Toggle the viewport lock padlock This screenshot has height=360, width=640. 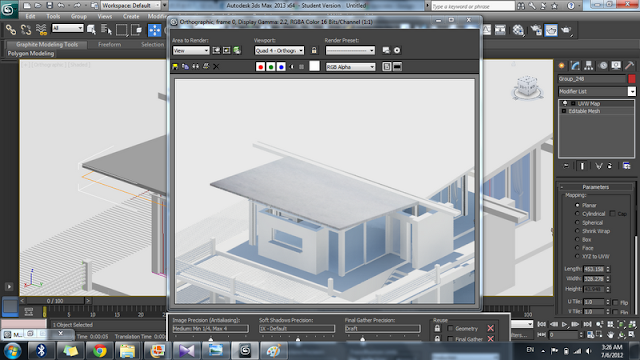(x=314, y=51)
